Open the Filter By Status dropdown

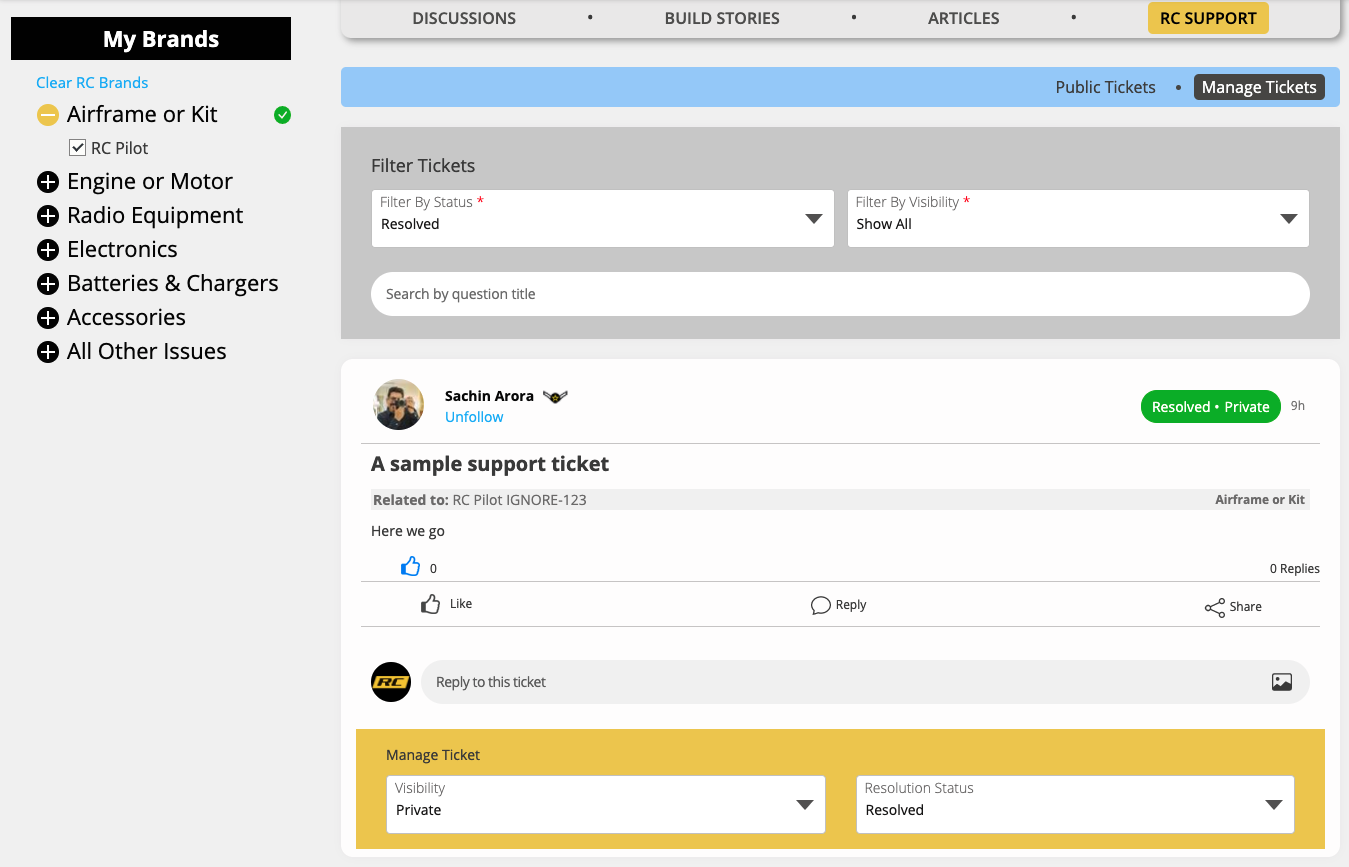point(602,218)
